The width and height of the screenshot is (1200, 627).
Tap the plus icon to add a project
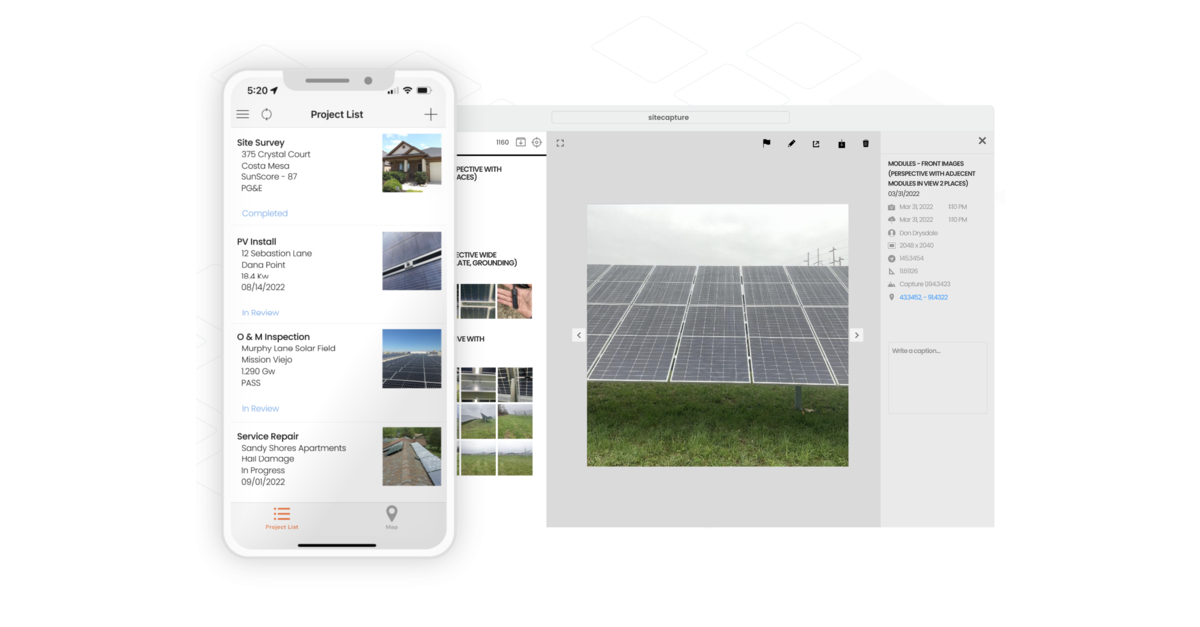[430, 114]
